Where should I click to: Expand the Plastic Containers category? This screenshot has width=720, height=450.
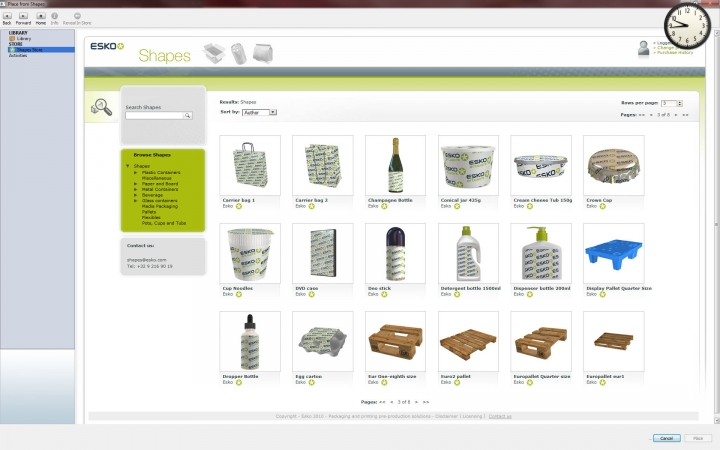click(136, 172)
